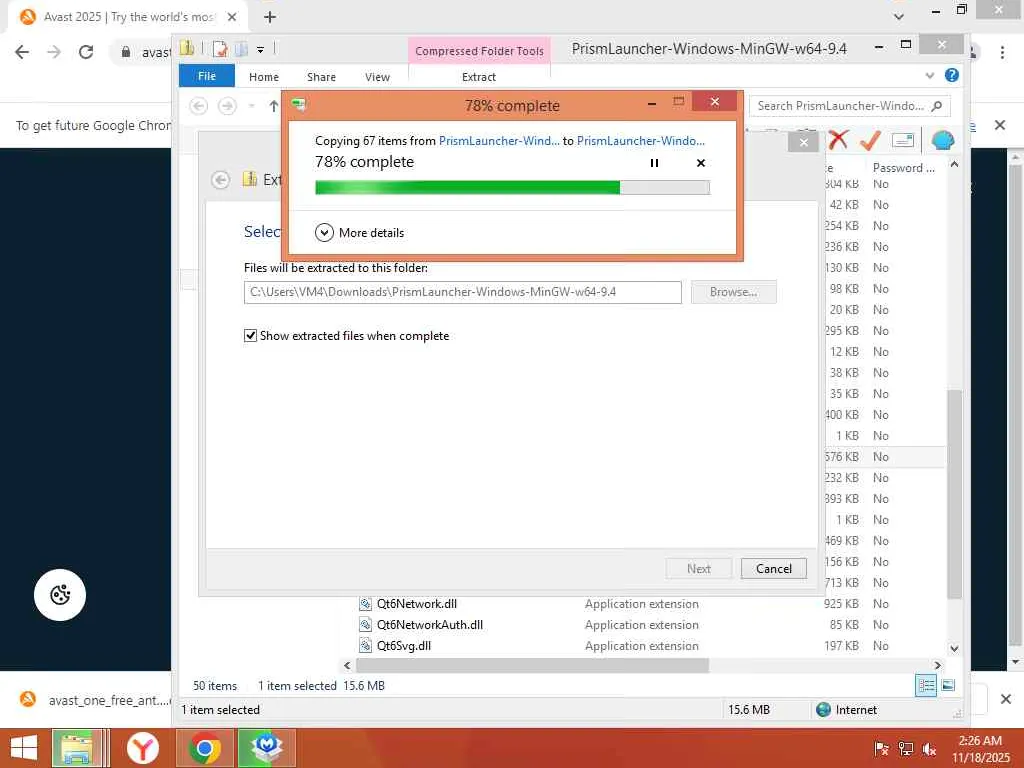Screen dimensions: 1024x768
Task: Close the Avast 2025 browser tab
Action: (232, 17)
